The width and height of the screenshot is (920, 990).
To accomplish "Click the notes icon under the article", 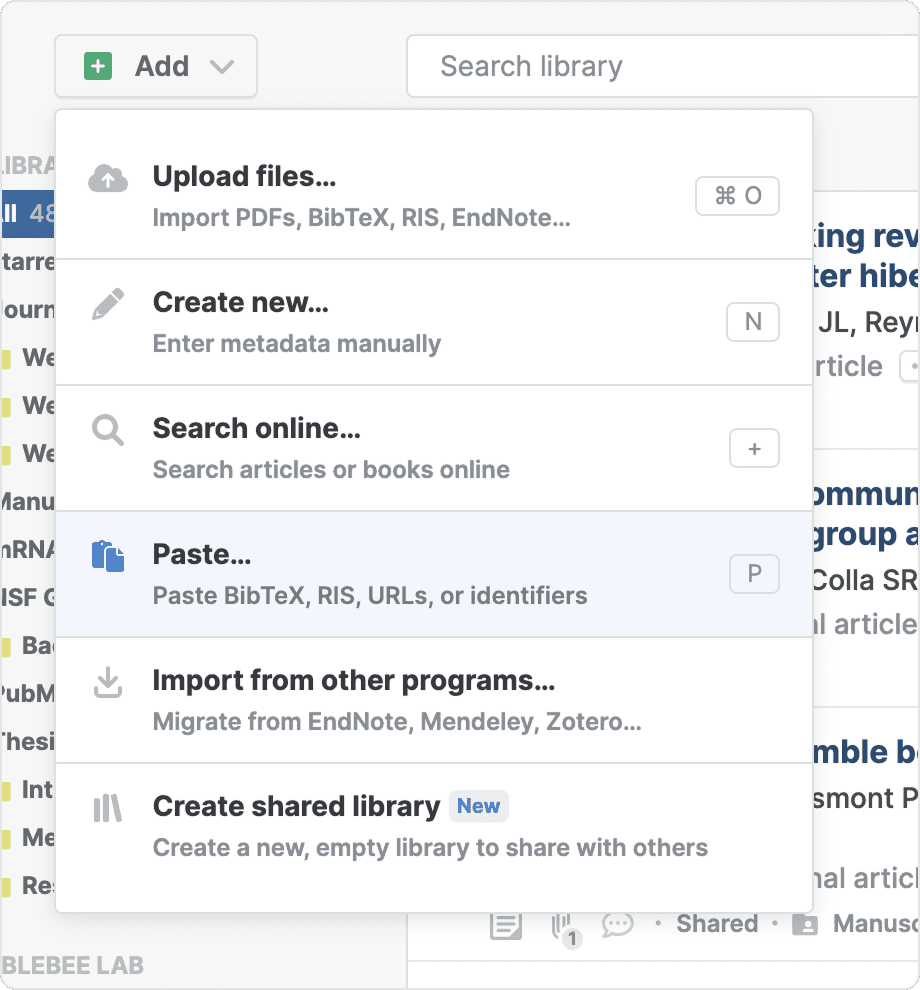I will [506, 925].
